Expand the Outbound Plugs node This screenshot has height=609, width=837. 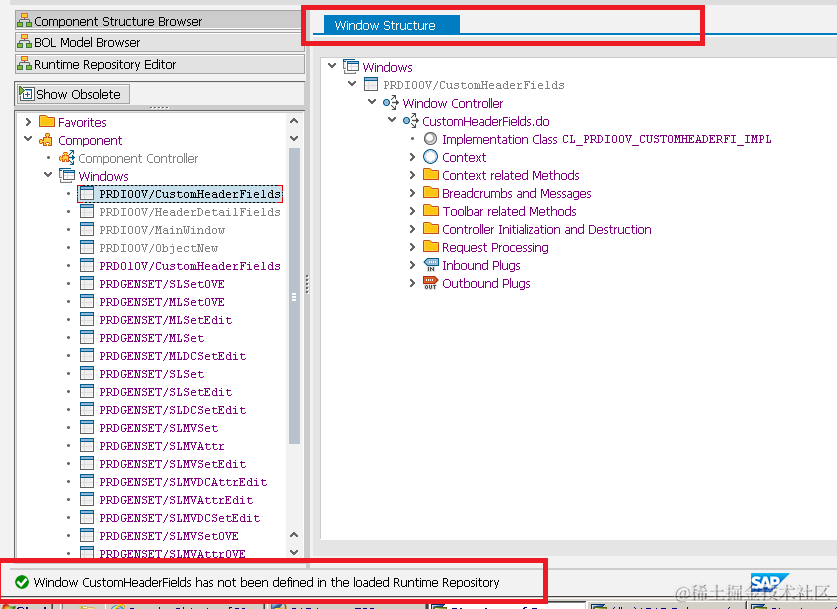(412, 283)
